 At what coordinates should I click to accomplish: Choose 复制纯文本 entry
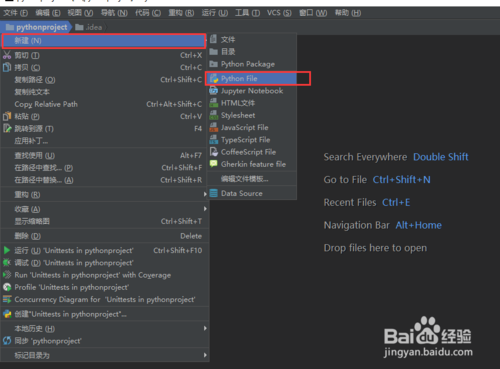point(105,92)
